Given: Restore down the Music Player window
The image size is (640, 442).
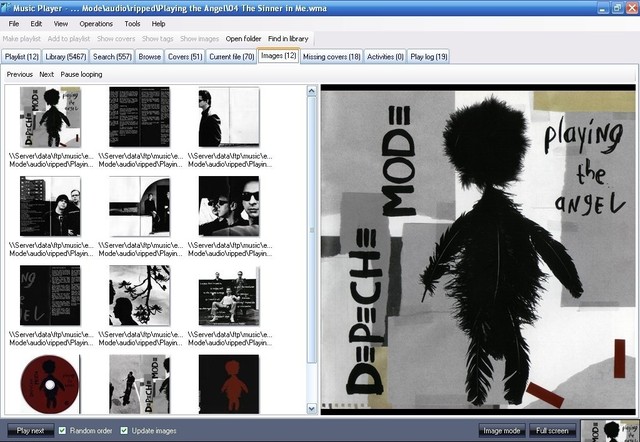Looking at the screenshot, I should click(617, 8).
